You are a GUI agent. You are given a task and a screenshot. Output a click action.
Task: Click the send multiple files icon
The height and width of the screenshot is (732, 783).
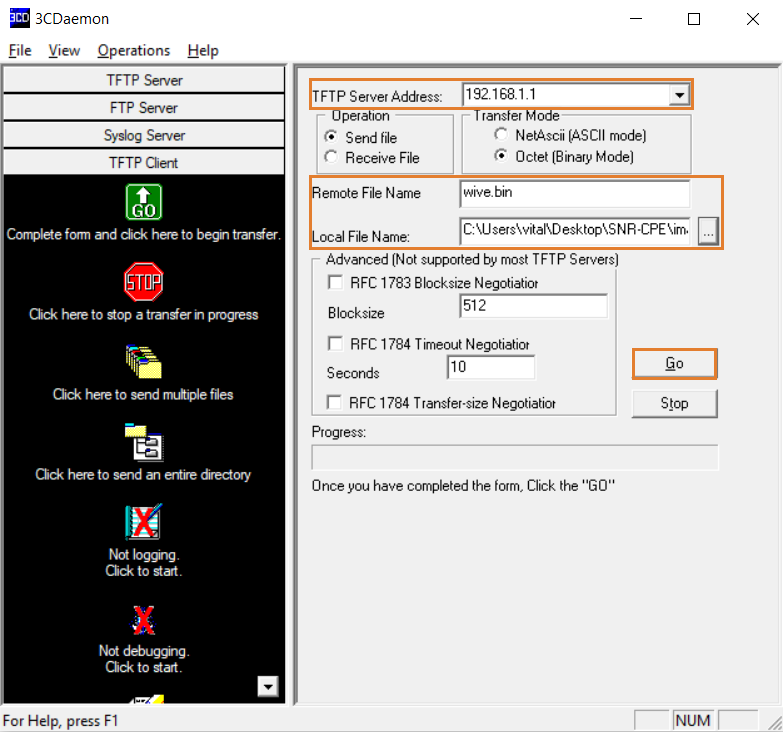144,361
